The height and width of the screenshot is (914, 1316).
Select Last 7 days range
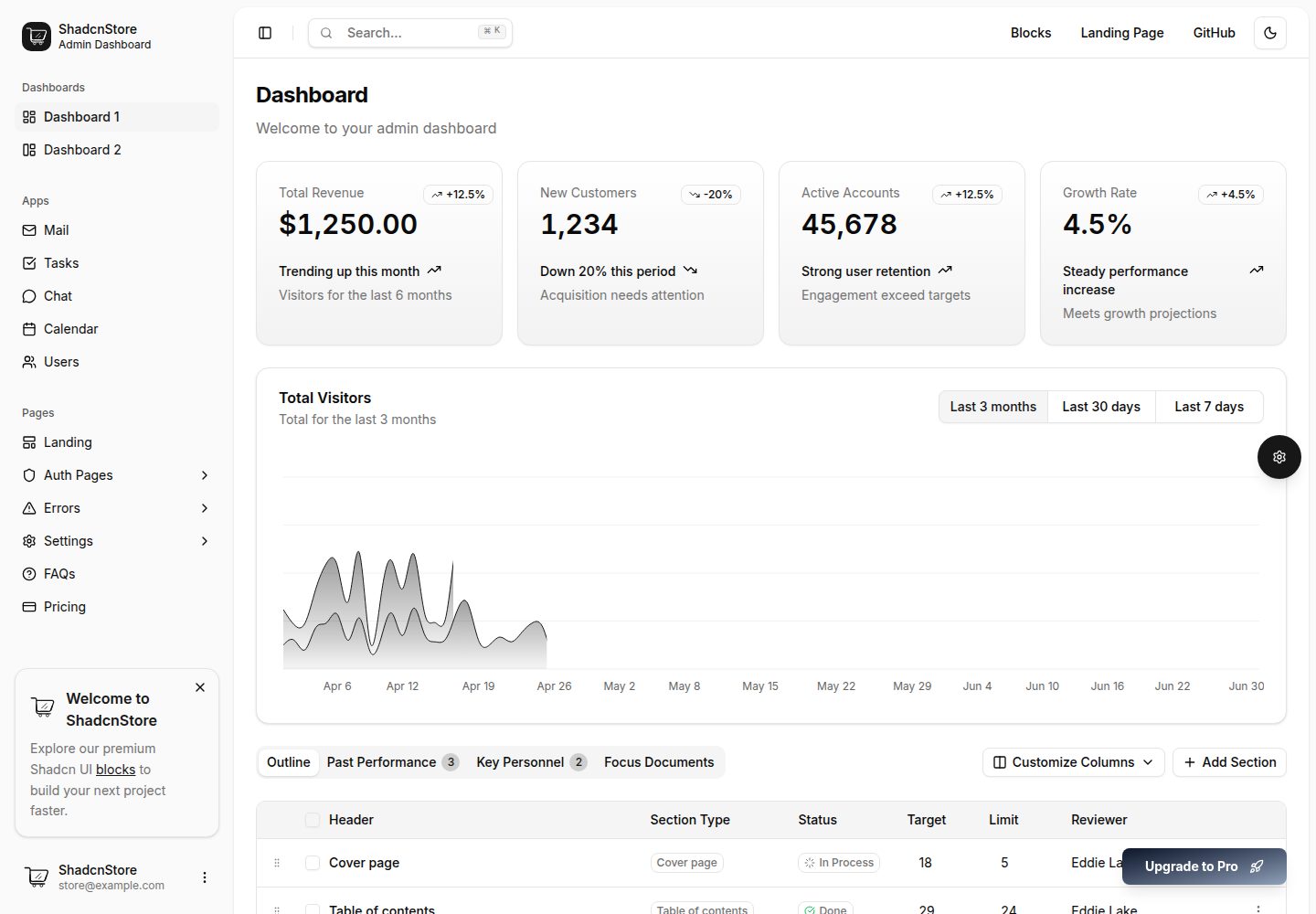click(1209, 407)
